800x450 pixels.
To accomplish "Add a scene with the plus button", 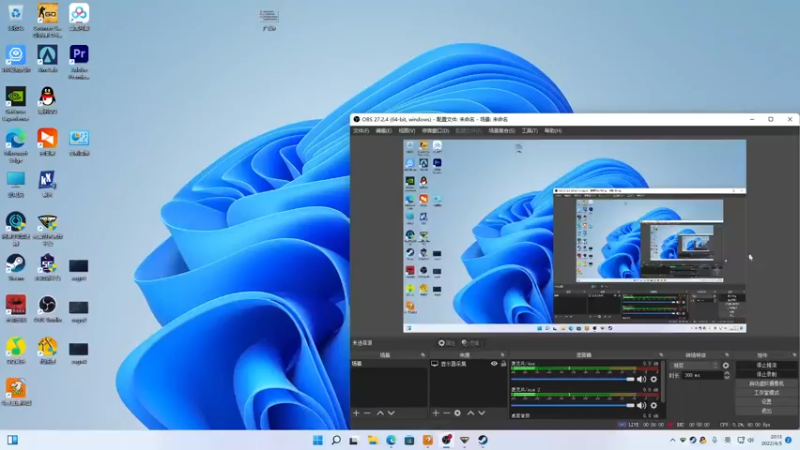I will click(356, 413).
